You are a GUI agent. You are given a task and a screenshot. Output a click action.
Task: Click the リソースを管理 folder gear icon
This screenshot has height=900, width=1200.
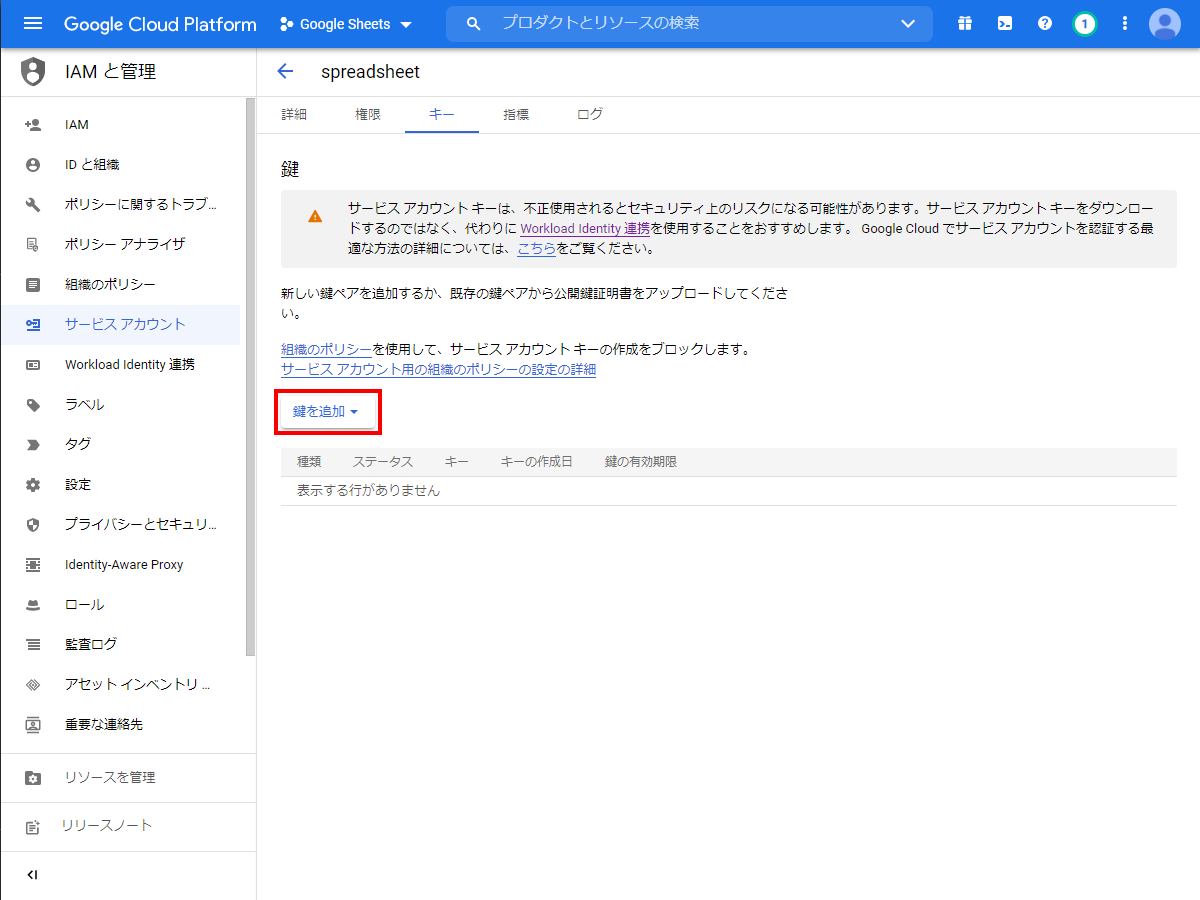click(33, 778)
